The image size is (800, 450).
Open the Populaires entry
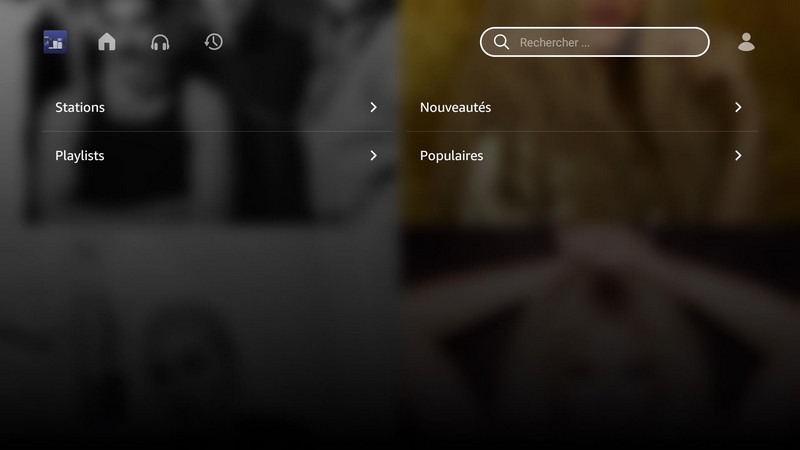point(582,156)
